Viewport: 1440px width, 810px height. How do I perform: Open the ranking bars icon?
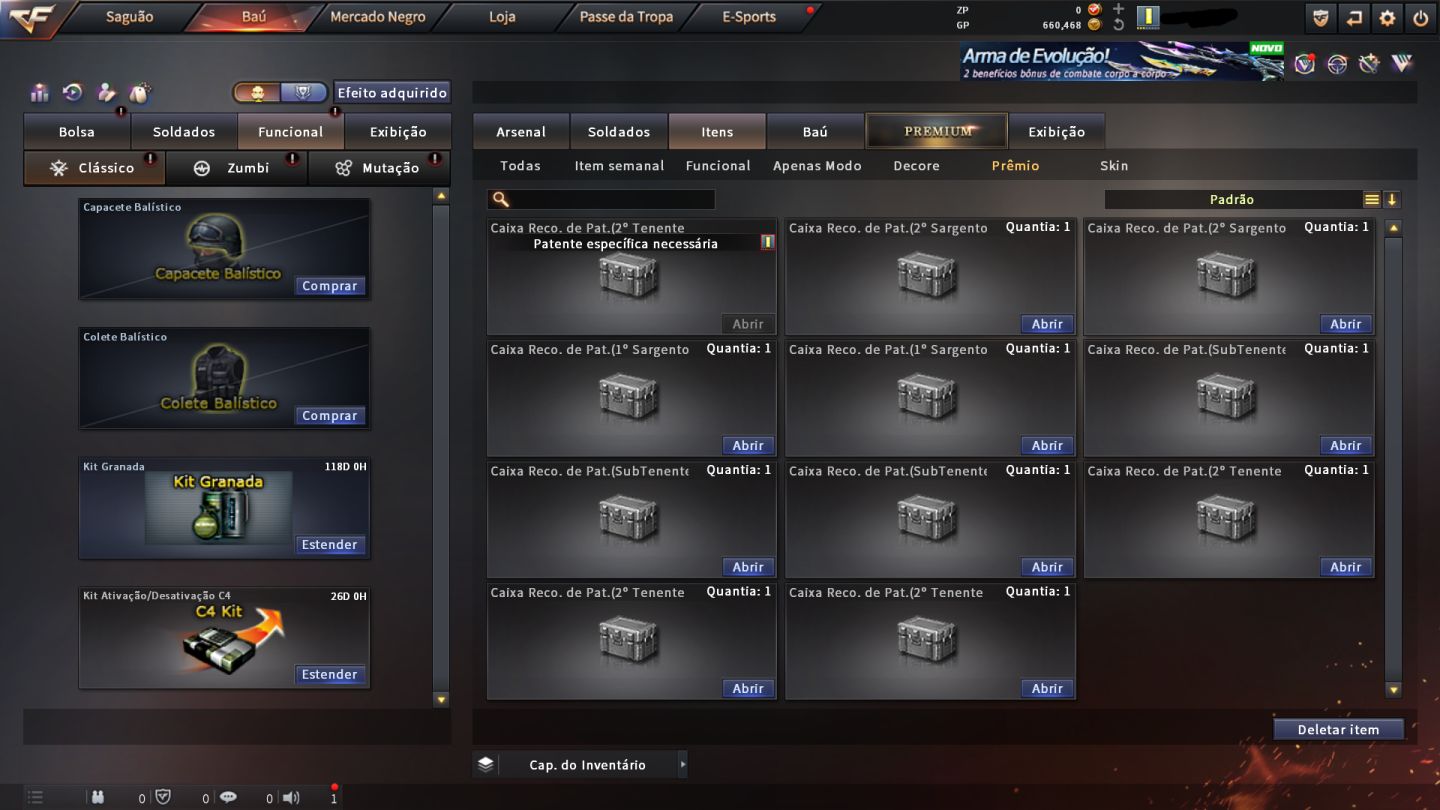40,93
